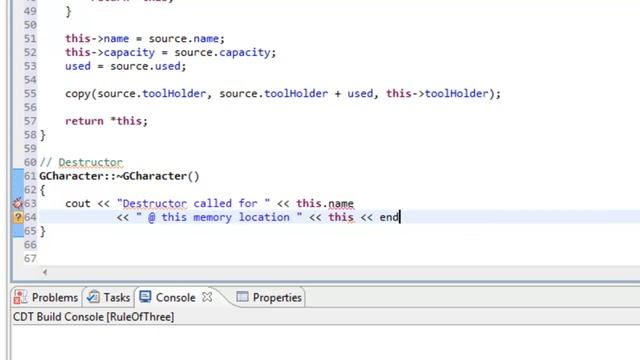The height and width of the screenshot is (360, 640).
Task: Click the "CDT Build Console [RuleOfThree]" label
Action: click(x=93, y=317)
